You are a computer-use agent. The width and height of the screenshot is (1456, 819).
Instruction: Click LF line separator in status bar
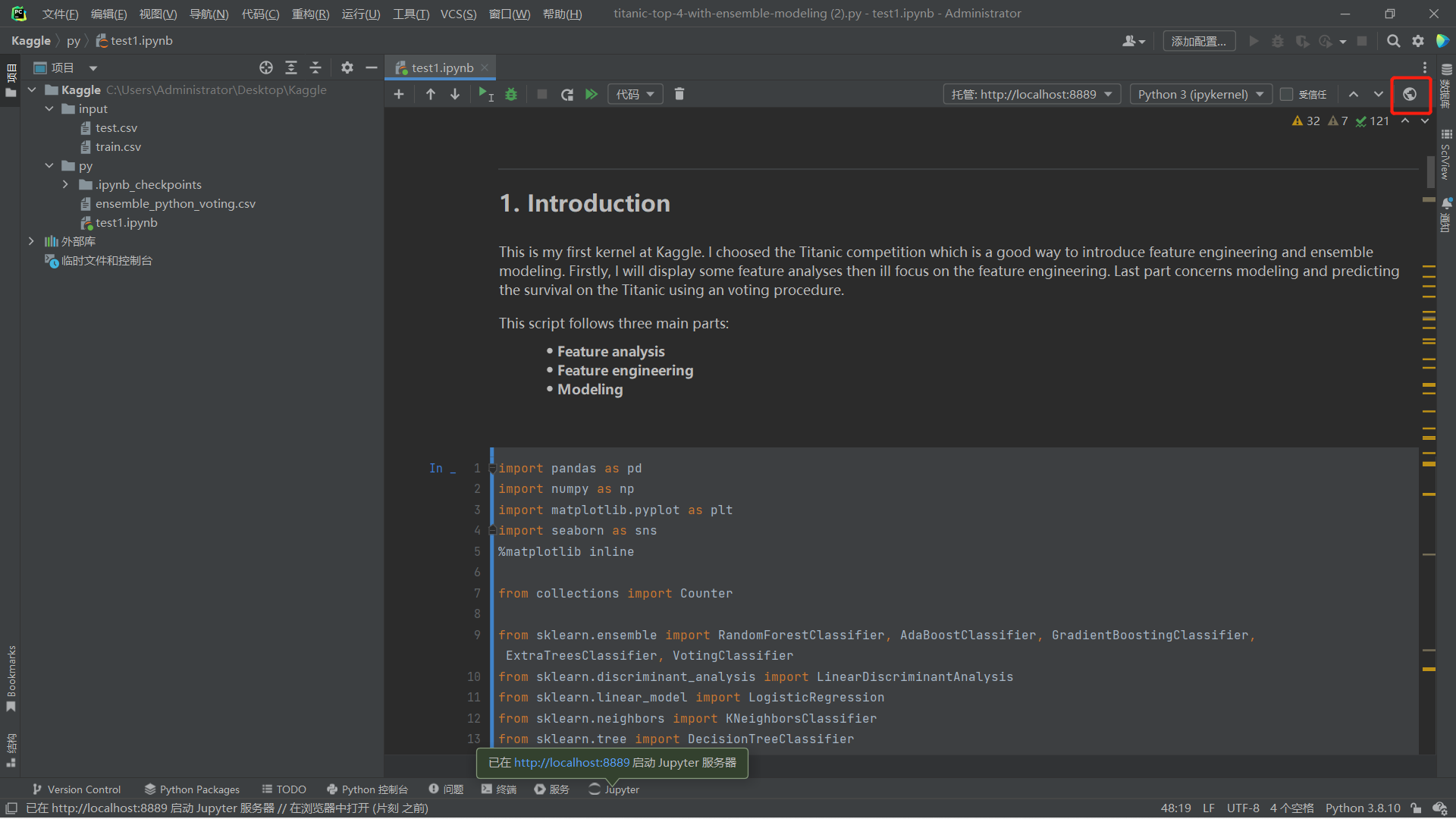(1209, 808)
